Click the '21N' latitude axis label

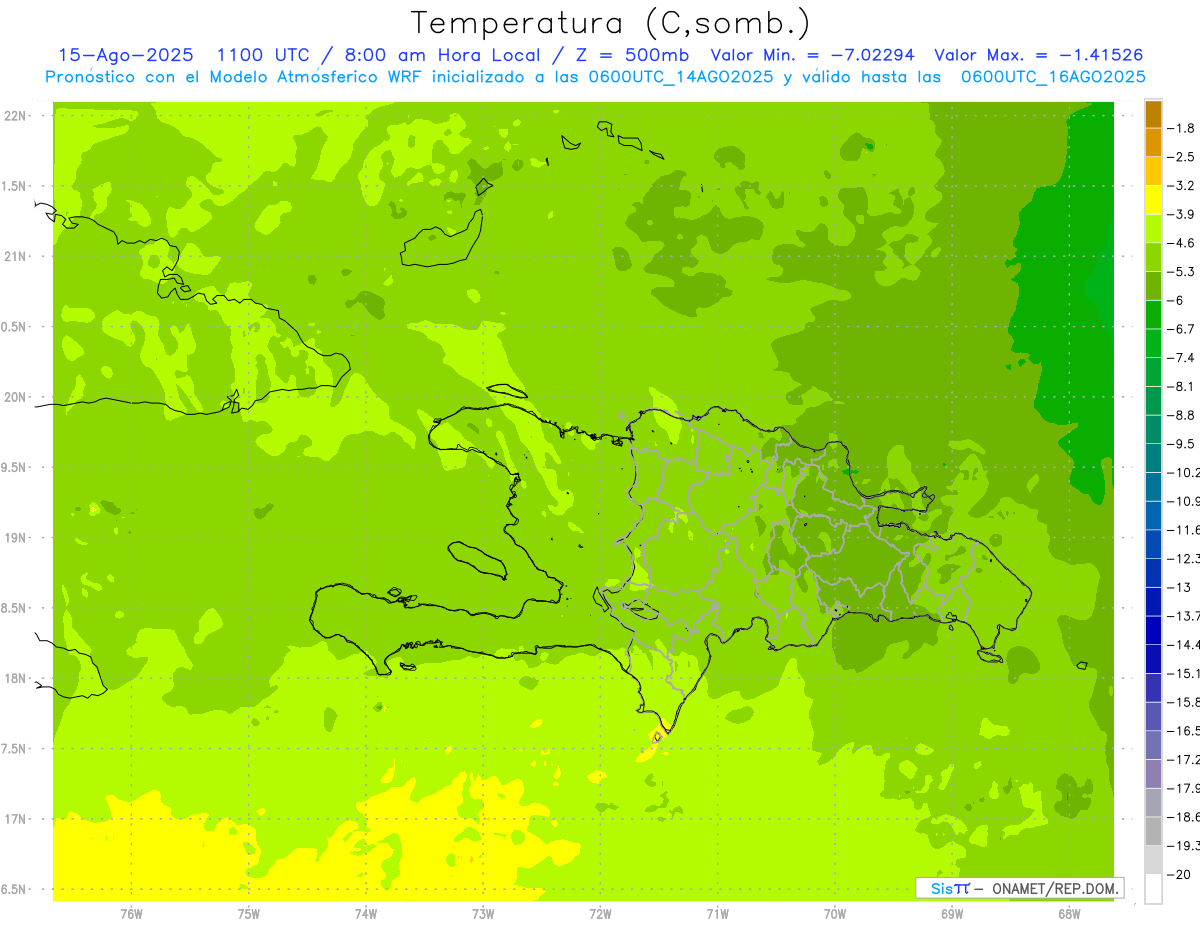pyautogui.click(x=16, y=257)
